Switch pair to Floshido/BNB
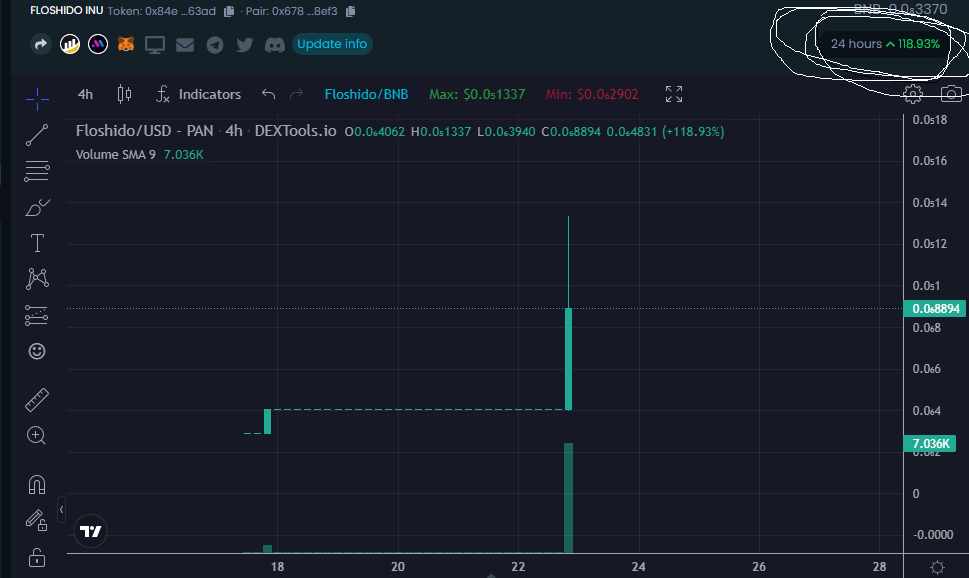Viewport: 969px width, 578px height. [x=366, y=95]
